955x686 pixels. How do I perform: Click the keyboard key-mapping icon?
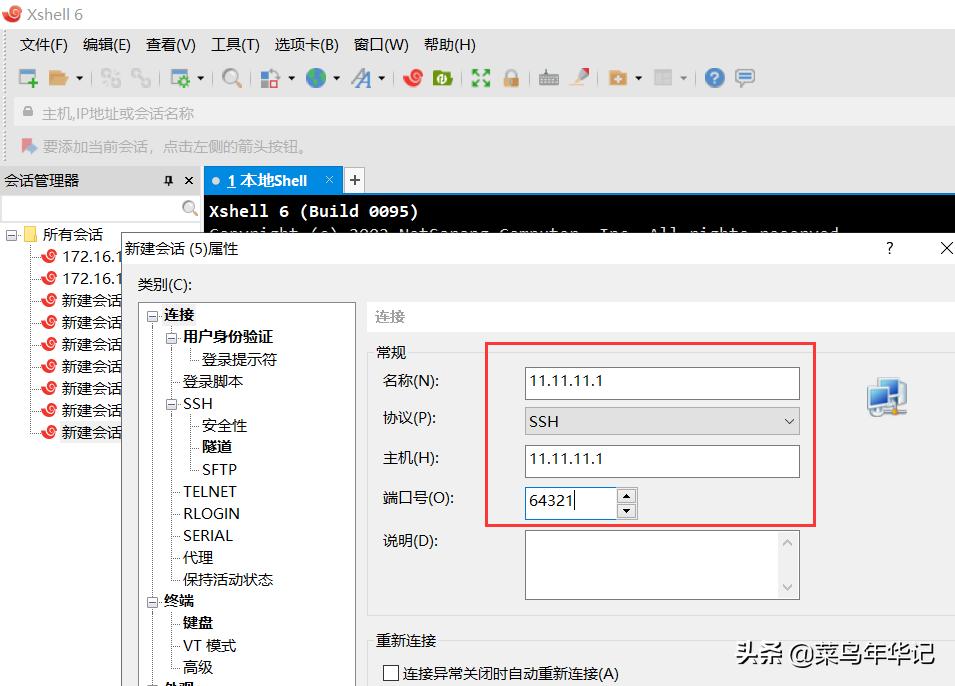[549, 78]
